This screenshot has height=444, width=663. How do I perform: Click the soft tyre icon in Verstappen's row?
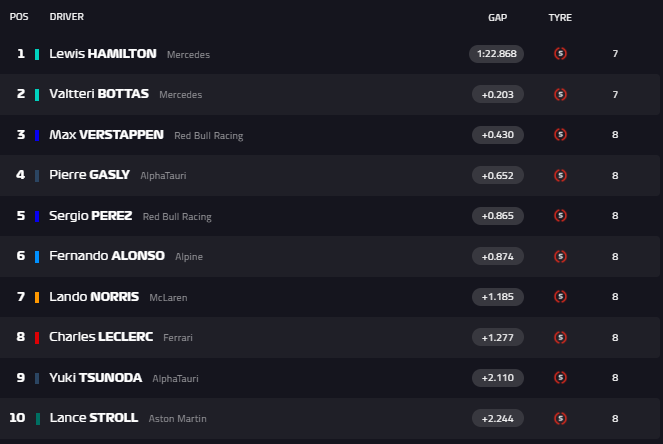click(560, 135)
